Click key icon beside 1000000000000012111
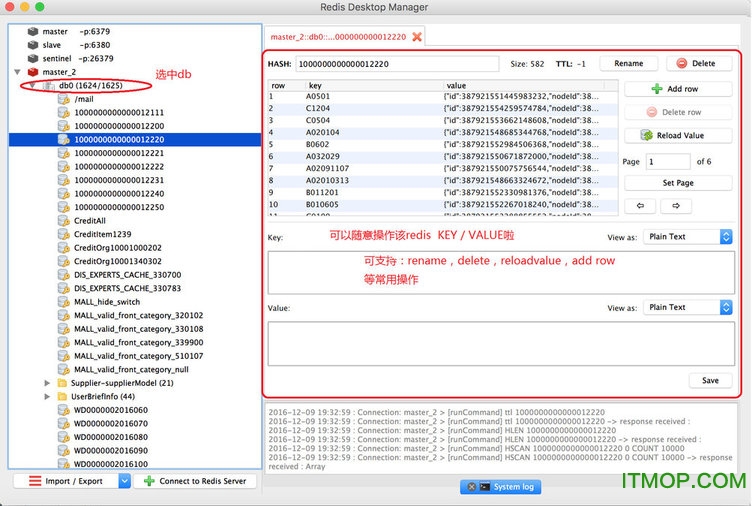This screenshot has height=506, width=752. [63, 113]
